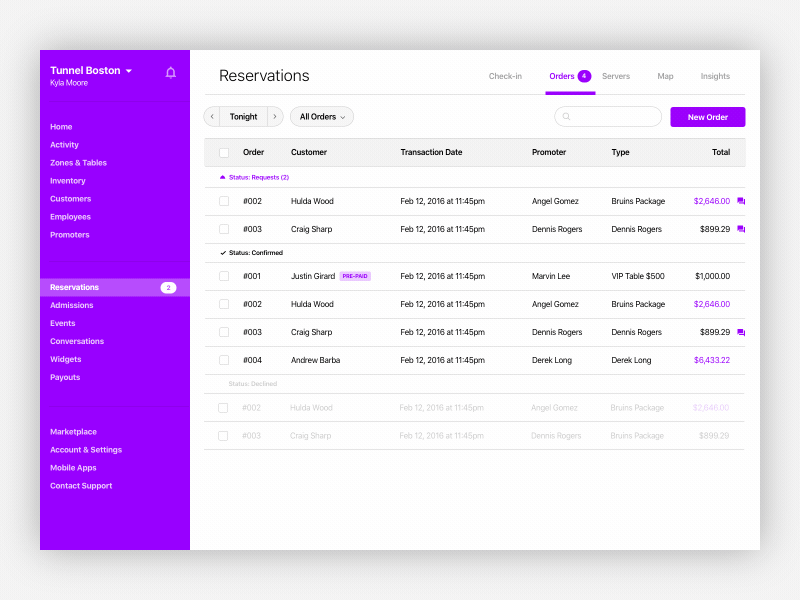Toggle the select-all checkbox in the table header
800x600 pixels.
(x=223, y=152)
